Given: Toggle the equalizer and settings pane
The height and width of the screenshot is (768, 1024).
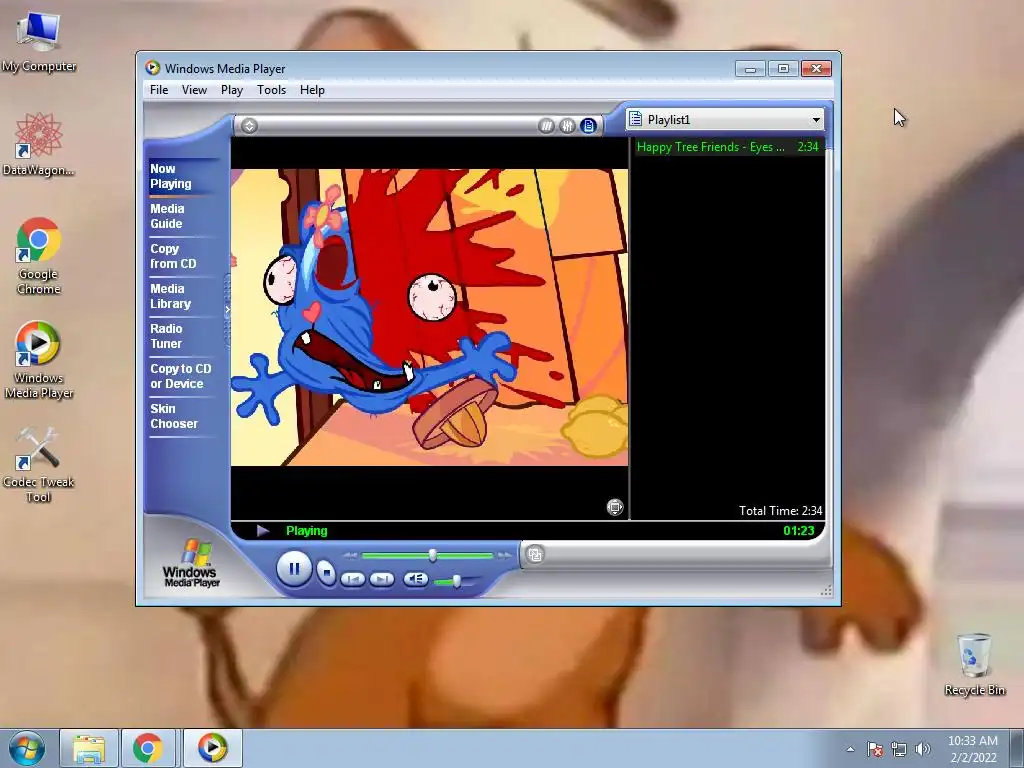Looking at the screenshot, I should 568,126.
